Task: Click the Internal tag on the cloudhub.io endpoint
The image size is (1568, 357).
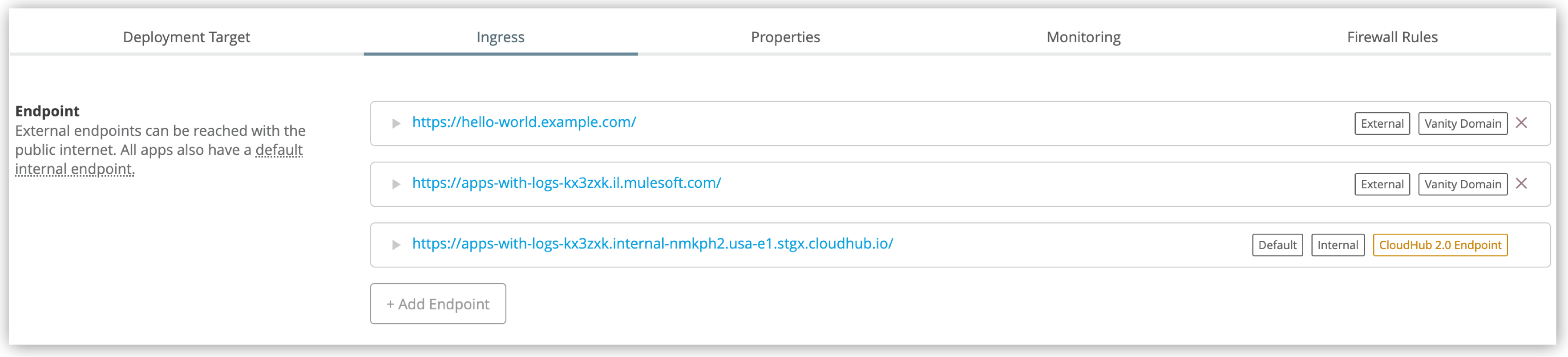Action: [x=1338, y=245]
